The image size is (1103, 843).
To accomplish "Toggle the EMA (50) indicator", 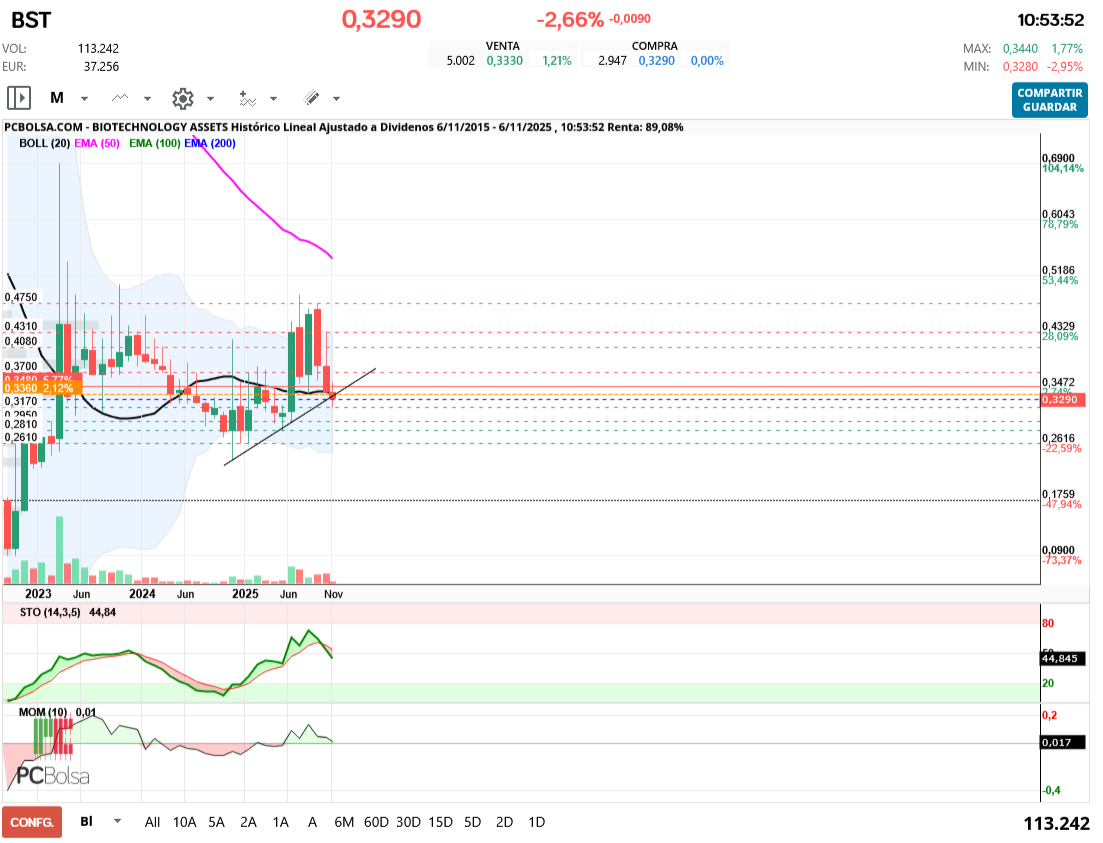I will coord(97,143).
